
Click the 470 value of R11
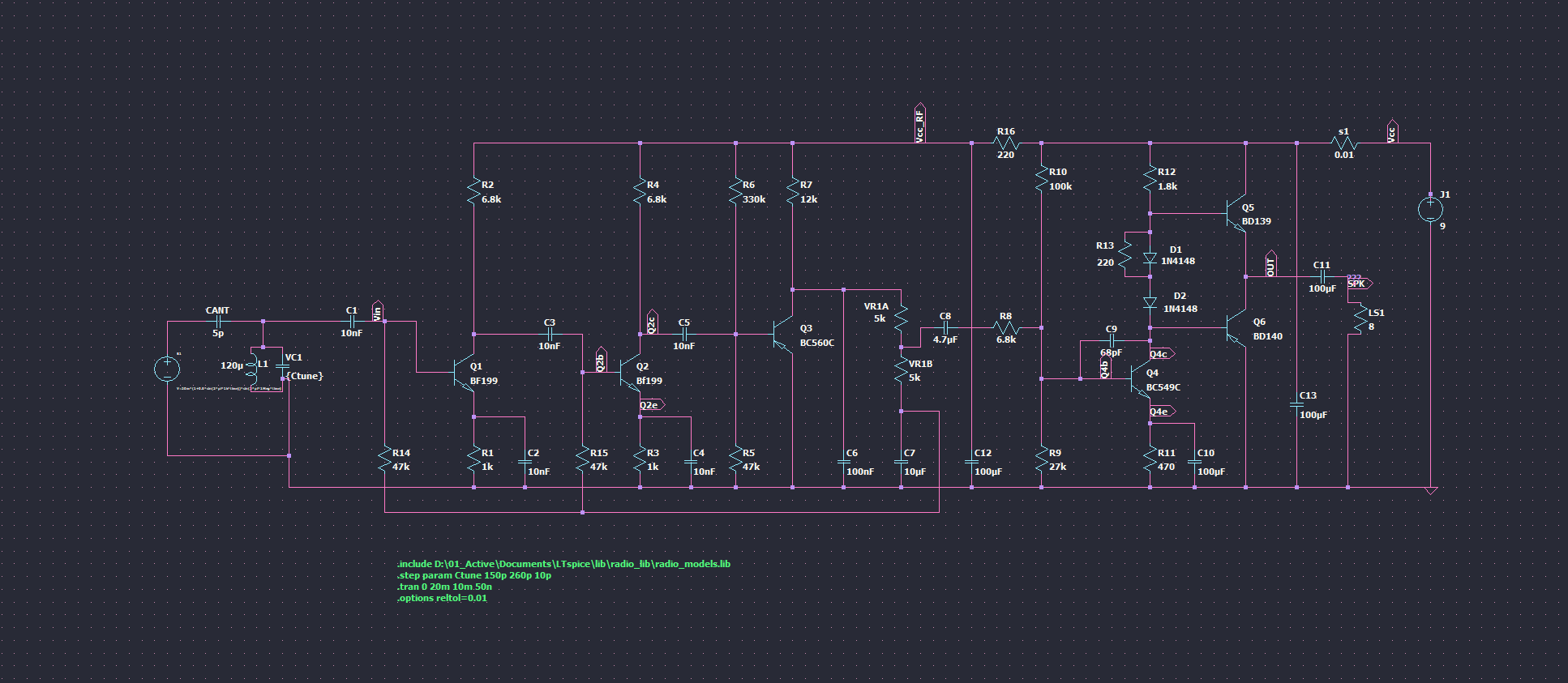[1166, 467]
